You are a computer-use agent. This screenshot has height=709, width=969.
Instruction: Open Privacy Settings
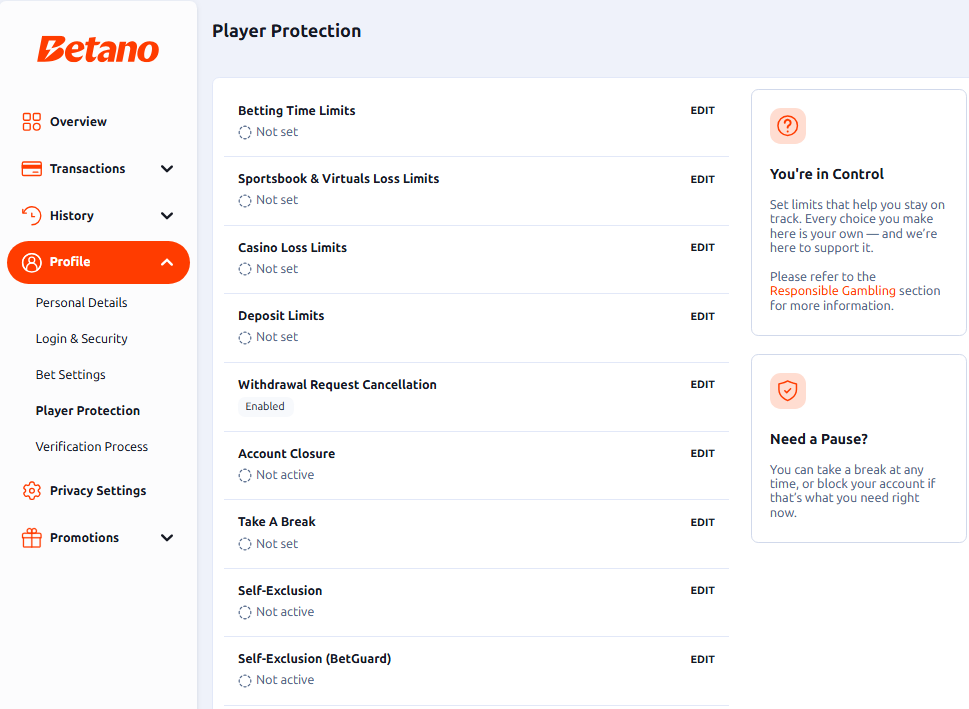point(98,491)
